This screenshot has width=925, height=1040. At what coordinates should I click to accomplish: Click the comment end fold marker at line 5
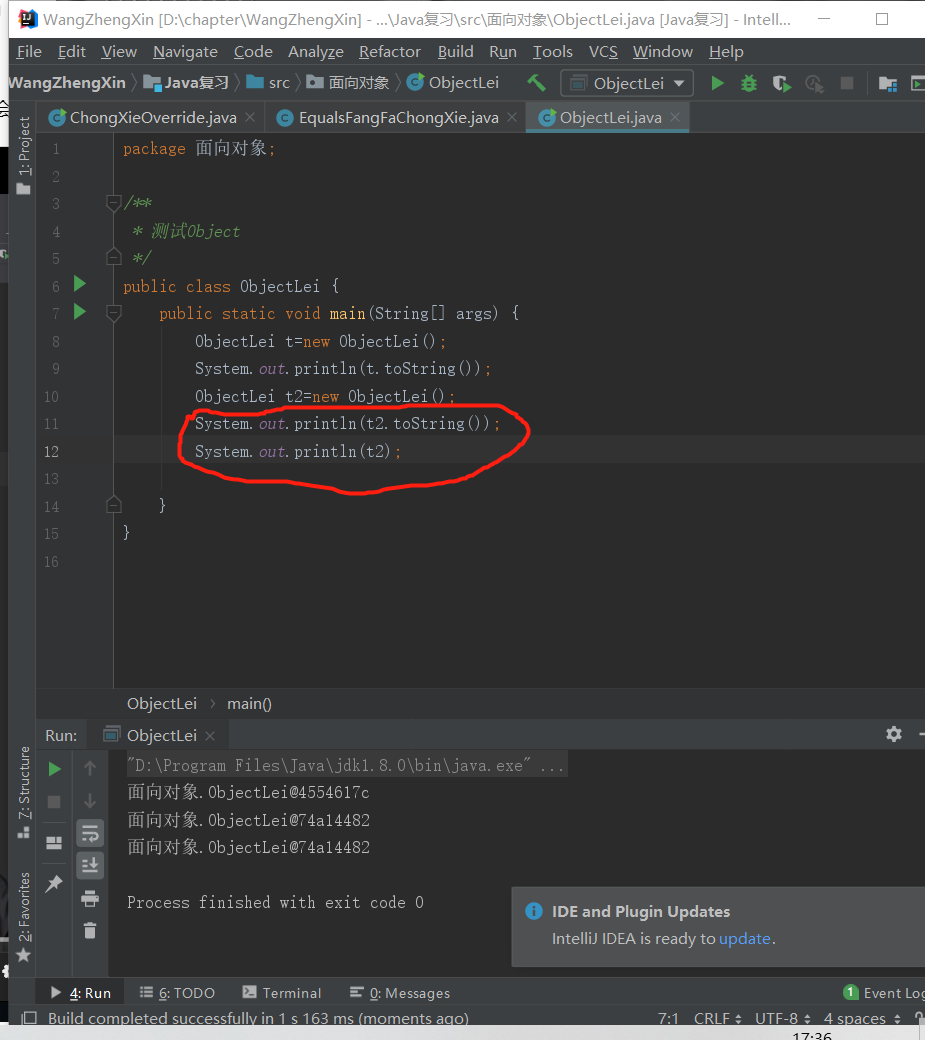click(x=114, y=257)
